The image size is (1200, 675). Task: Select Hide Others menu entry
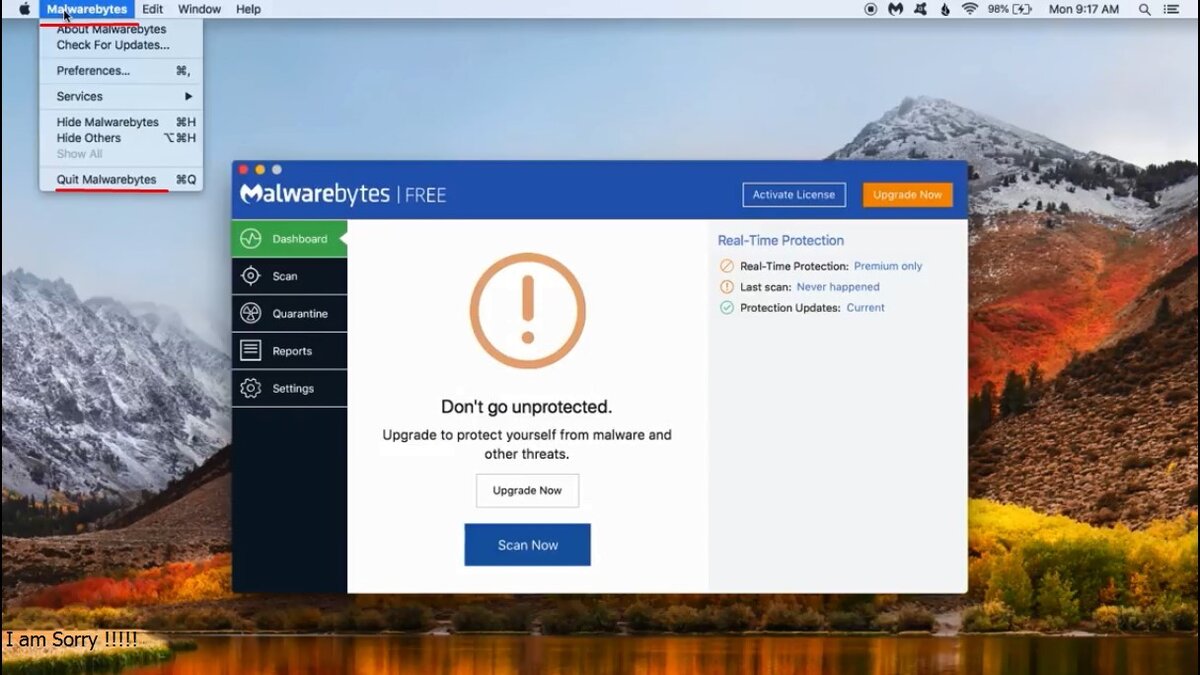click(x=121, y=138)
